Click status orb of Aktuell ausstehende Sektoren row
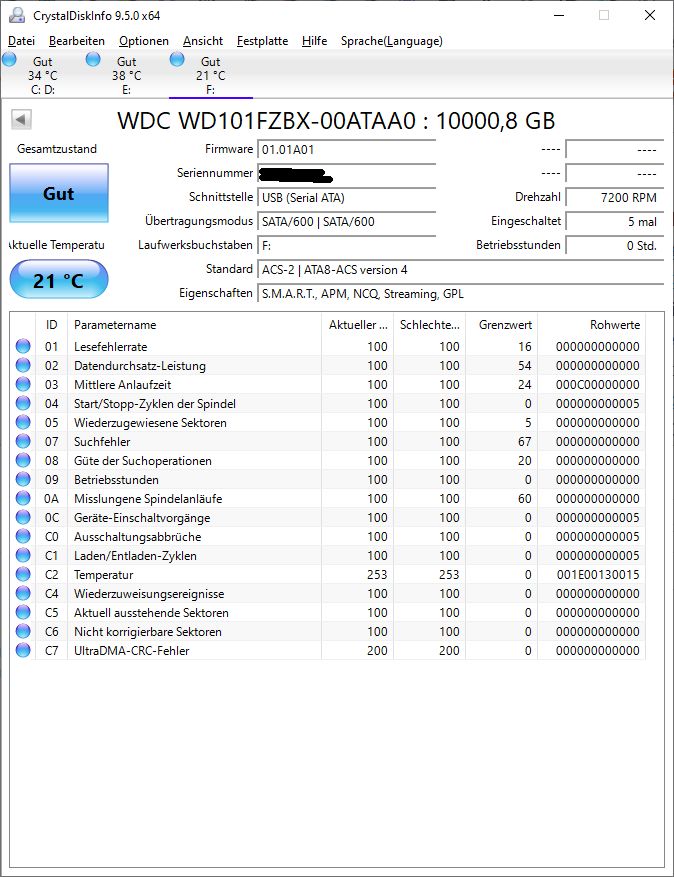 tap(23, 612)
